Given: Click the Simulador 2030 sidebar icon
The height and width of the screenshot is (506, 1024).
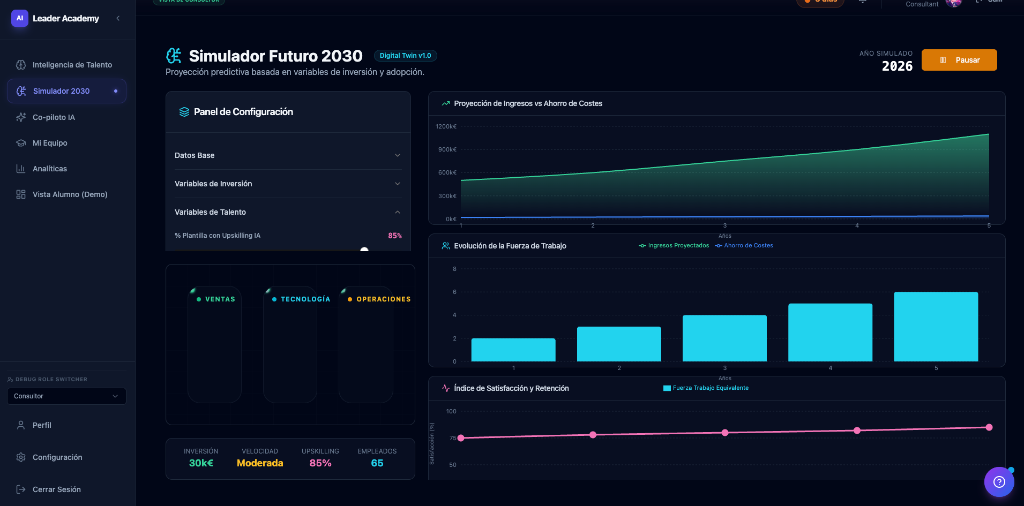Looking at the screenshot, I should coord(21,91).
